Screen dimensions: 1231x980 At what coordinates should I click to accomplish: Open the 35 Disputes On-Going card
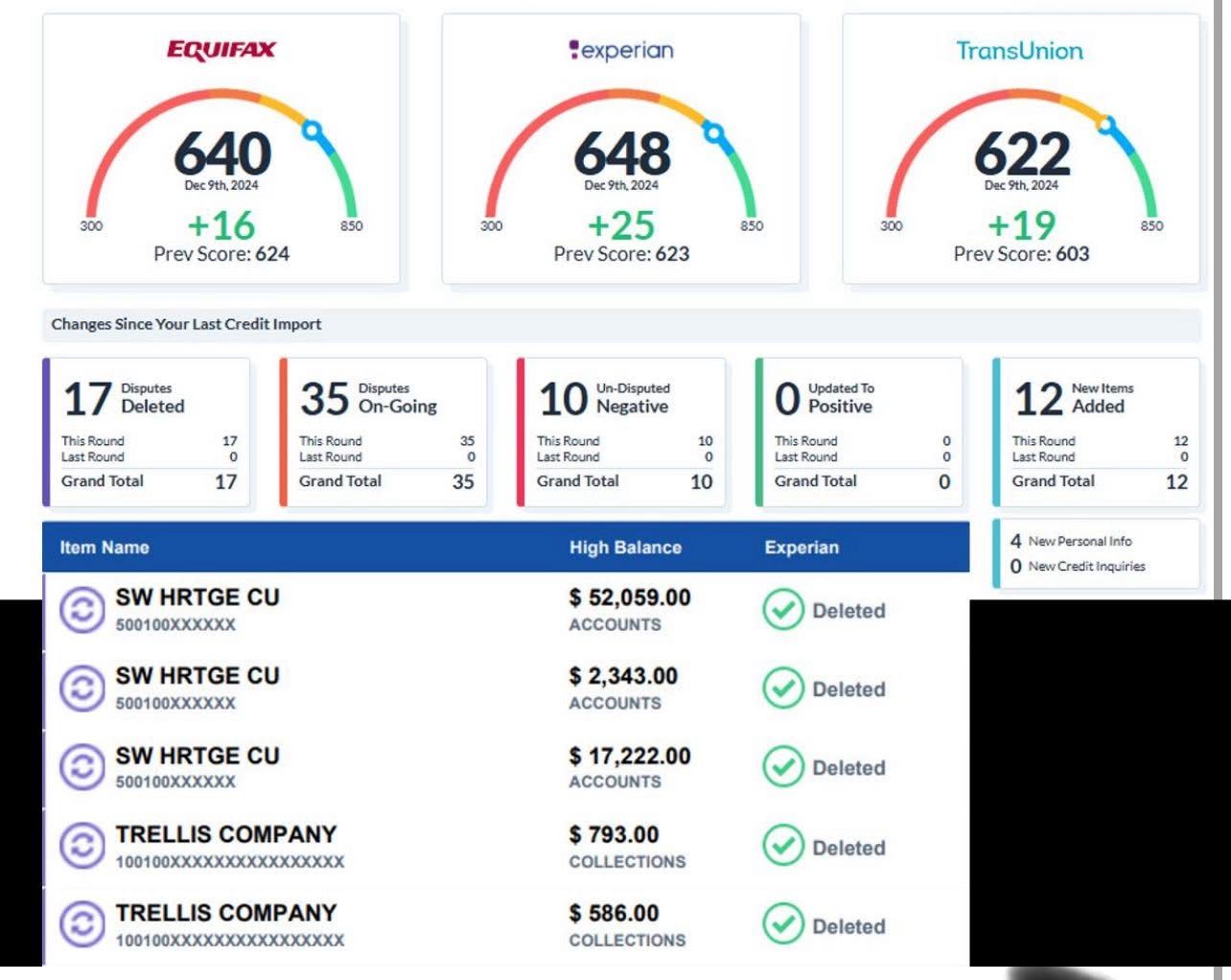383,432
